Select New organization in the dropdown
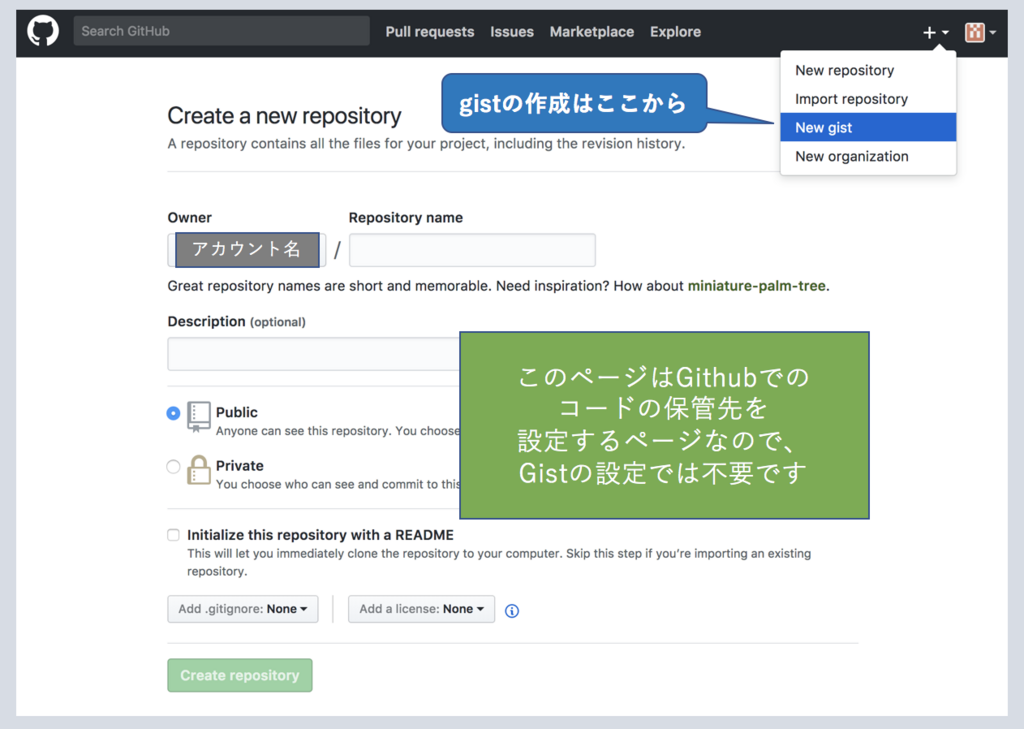 tap(868, 156)
